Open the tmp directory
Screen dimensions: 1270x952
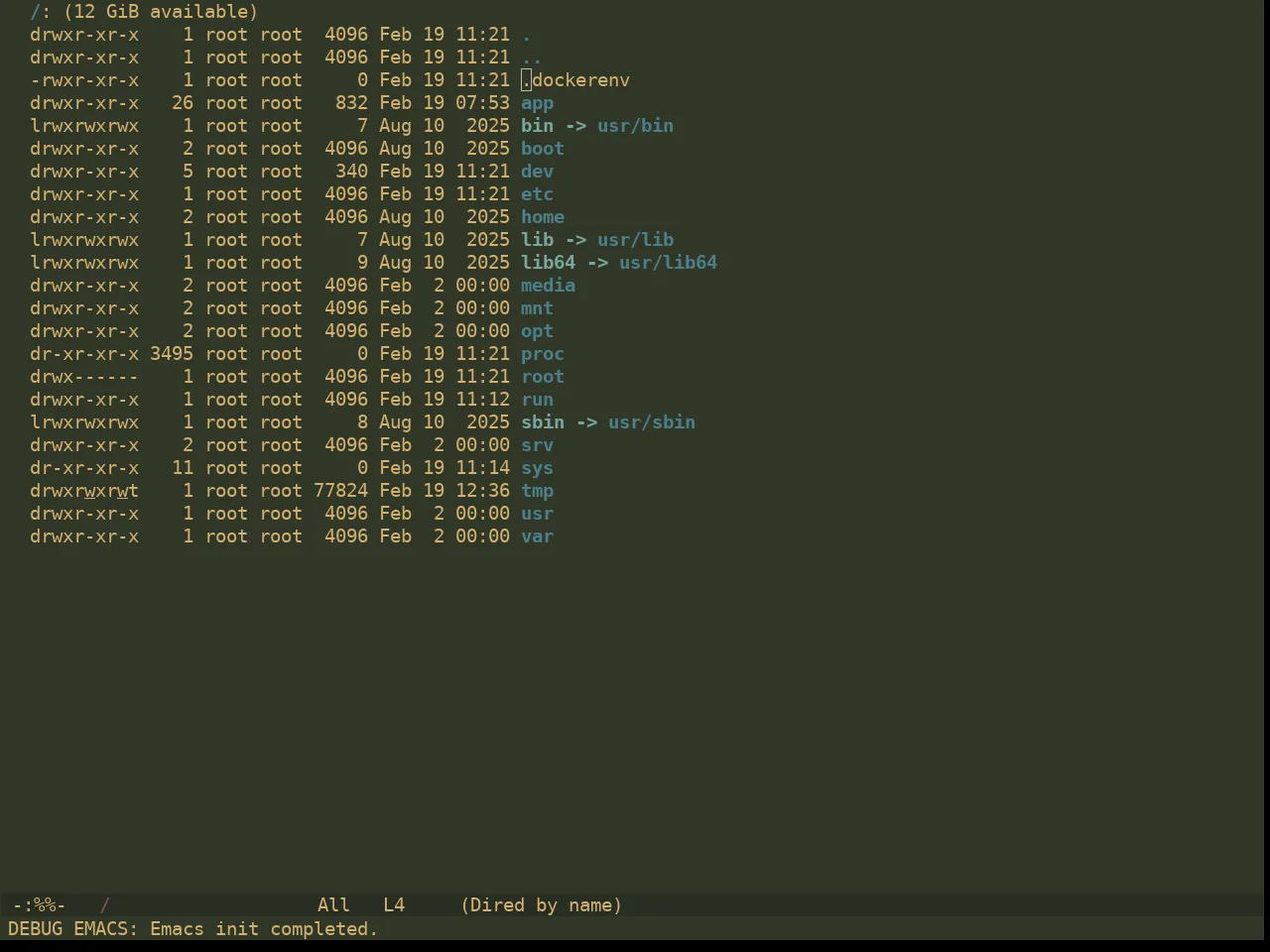pos(537,491)
